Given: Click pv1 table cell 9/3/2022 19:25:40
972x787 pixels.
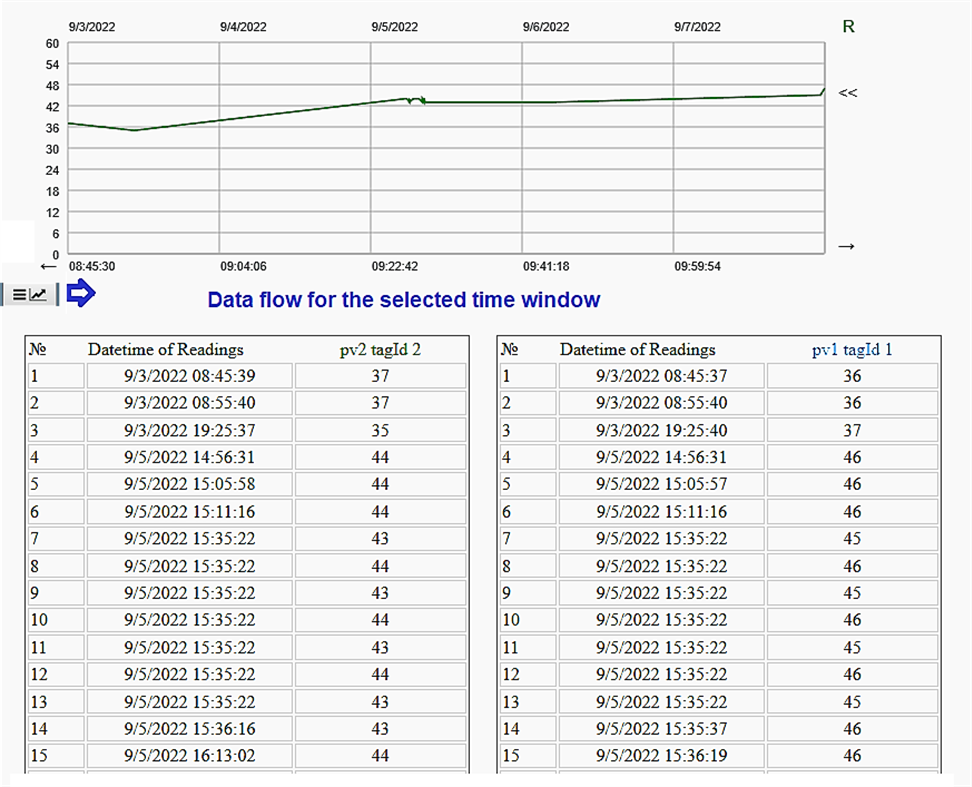Looking at the screenshot, I should 661,430.
